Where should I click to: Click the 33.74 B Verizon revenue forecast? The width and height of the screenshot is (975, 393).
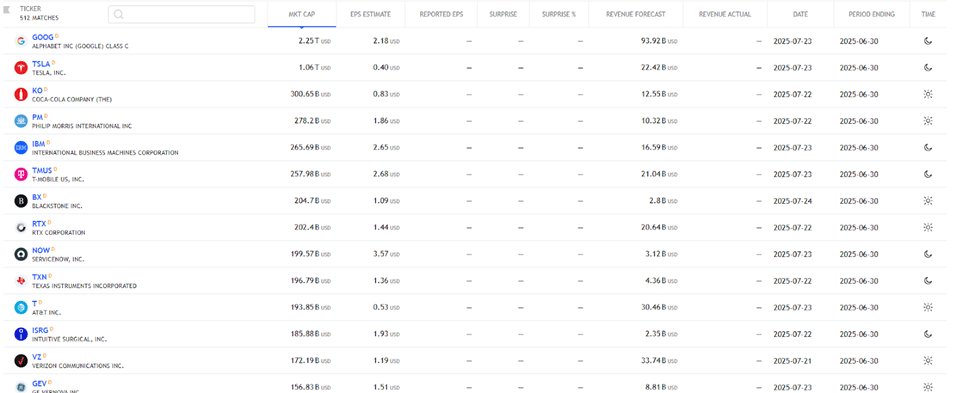[658, 361]
